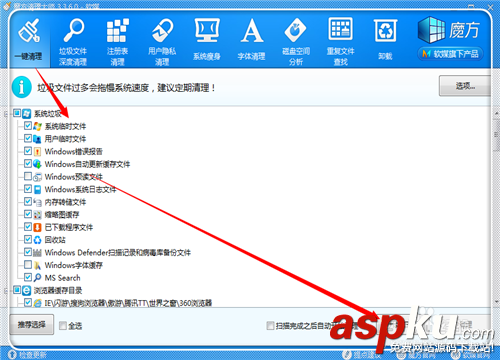Click the 已下载程序文件 orange download icon

37,227
